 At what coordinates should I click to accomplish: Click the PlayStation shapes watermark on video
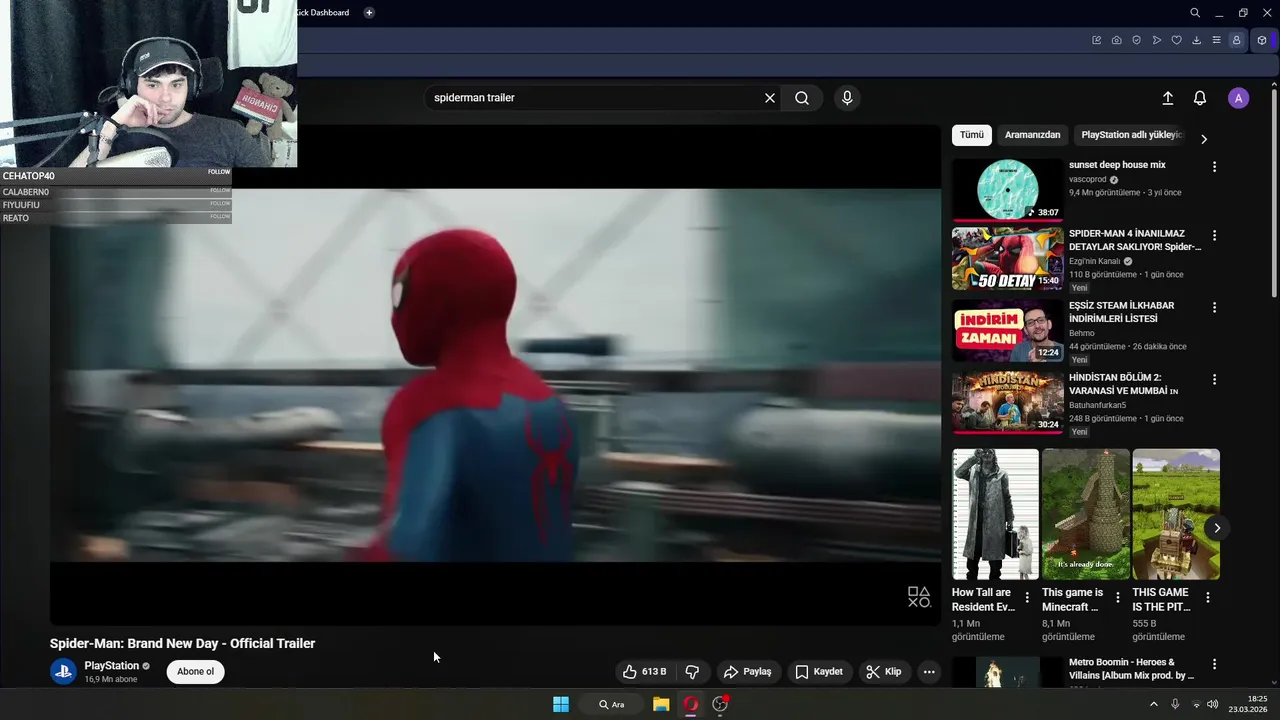point(919,597)
